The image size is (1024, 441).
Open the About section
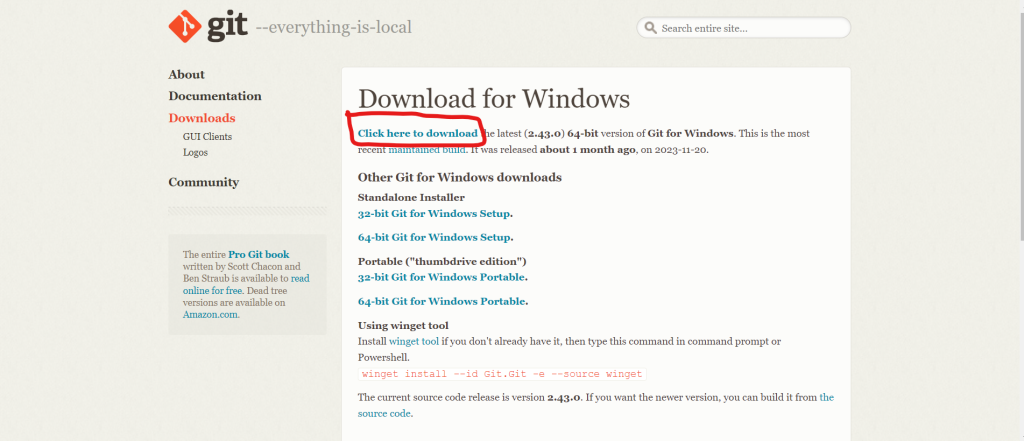pyautogui.click(x=186, y=74)
